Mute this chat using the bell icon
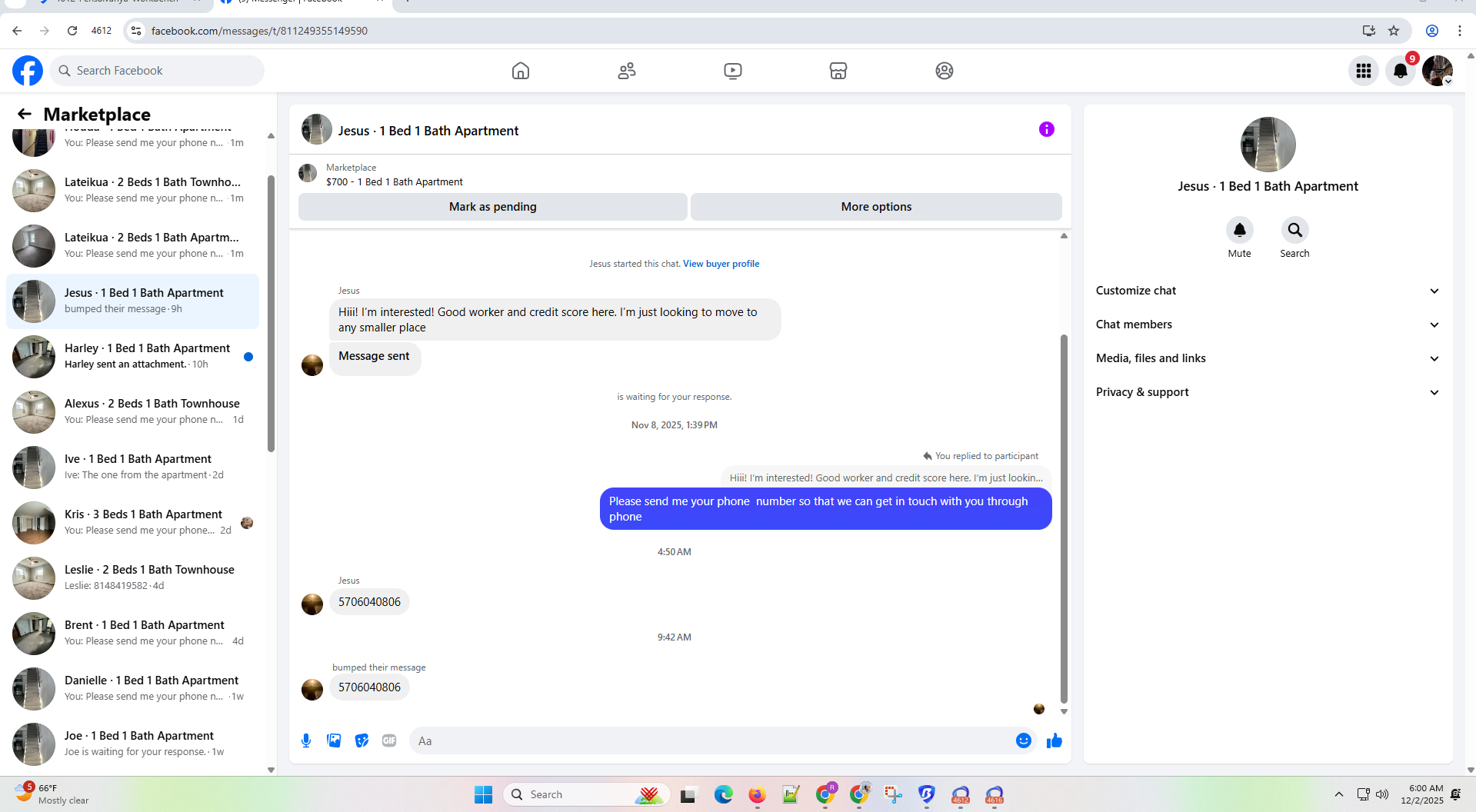Viewport: 1476px width, 812px height. [1240, 230]
